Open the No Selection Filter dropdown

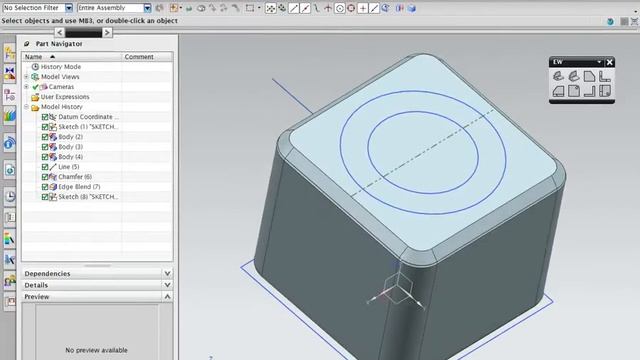tap(69, 8)
